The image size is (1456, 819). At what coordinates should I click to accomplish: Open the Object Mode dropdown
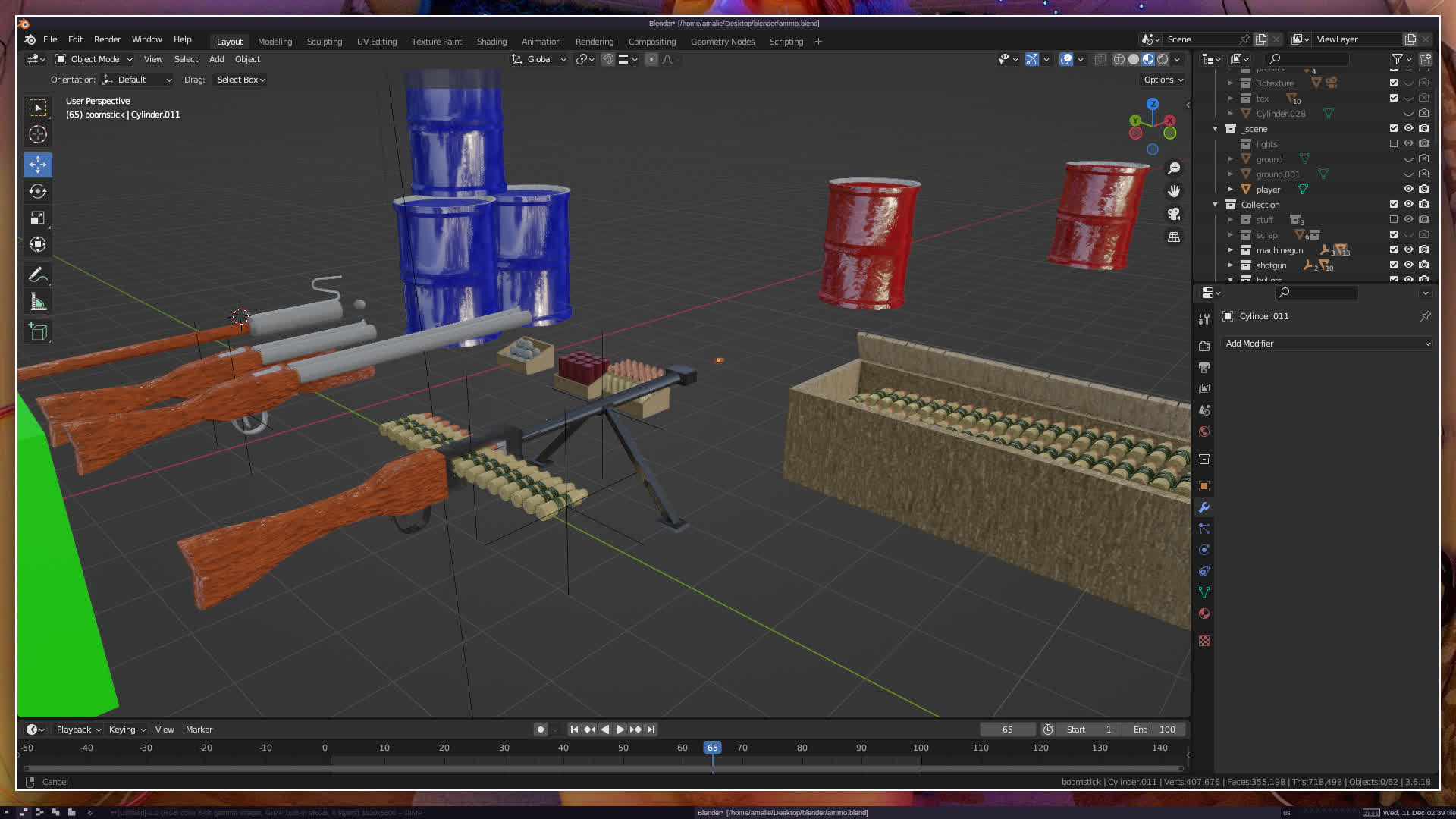coord(94,59)
